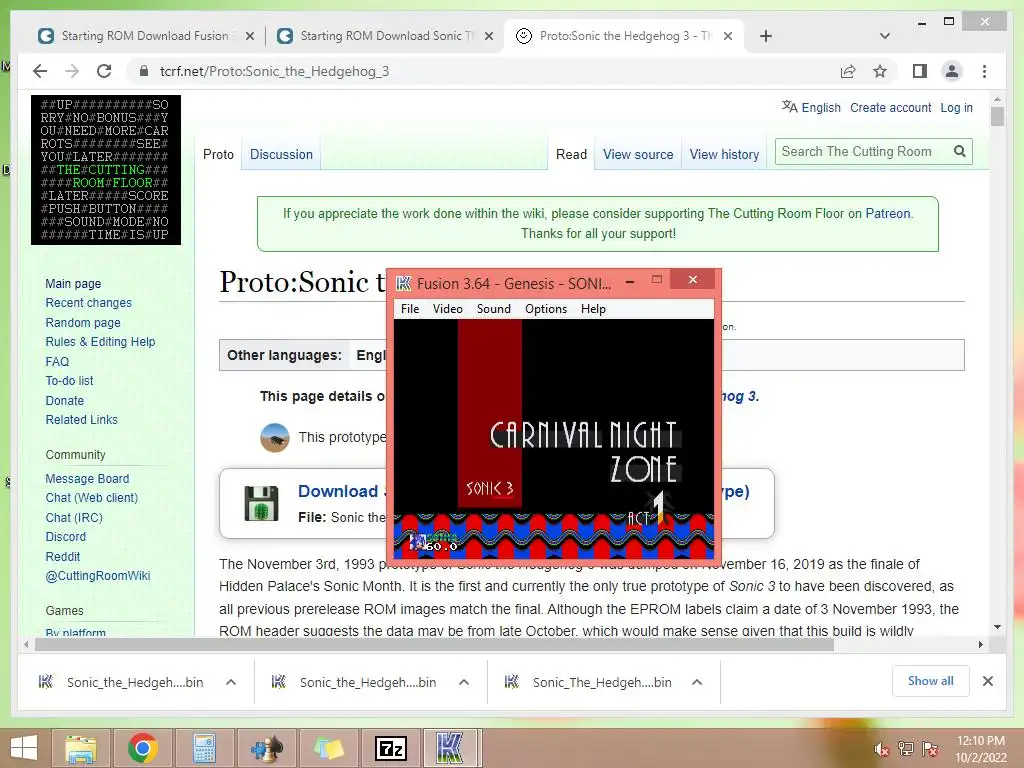Click the network tray icon
The image size is (1024, 768).
(906, 749)
